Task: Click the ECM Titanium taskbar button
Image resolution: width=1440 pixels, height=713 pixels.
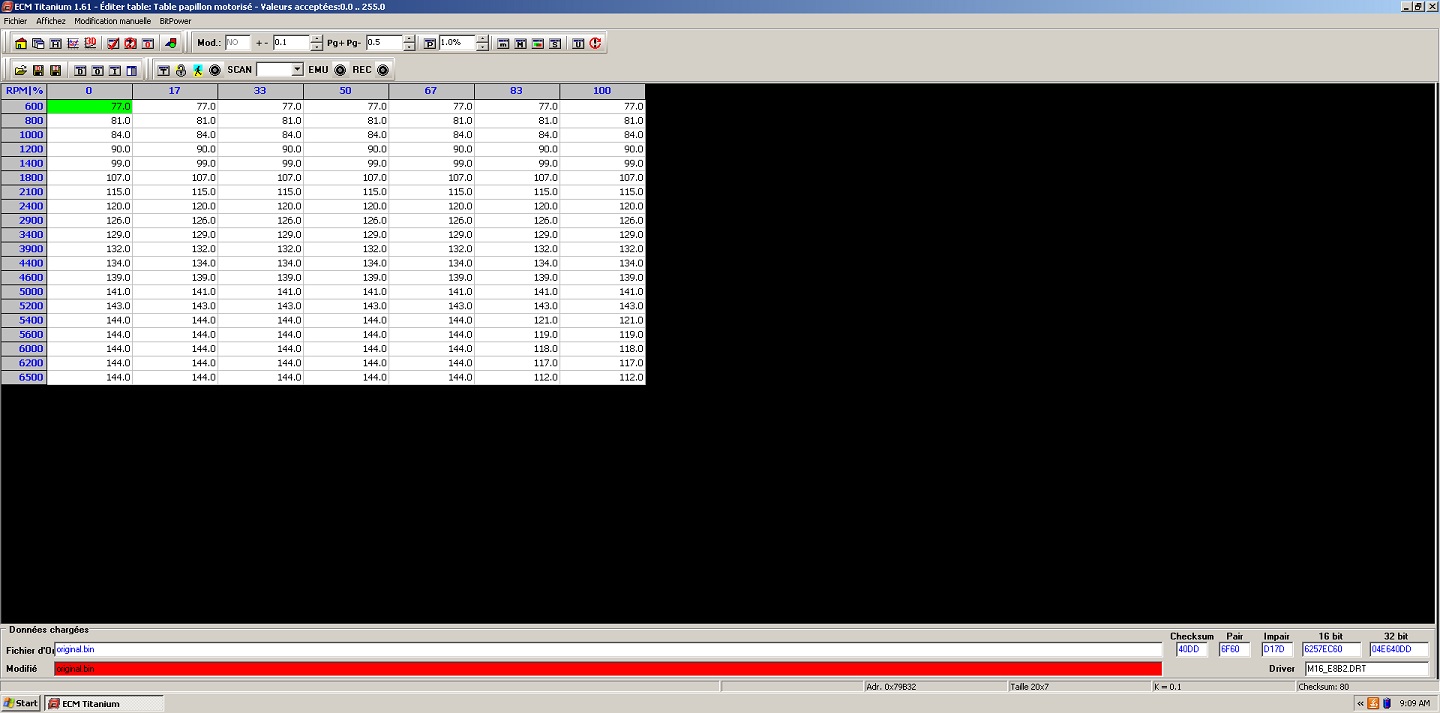Action: (x=103, y=703)
